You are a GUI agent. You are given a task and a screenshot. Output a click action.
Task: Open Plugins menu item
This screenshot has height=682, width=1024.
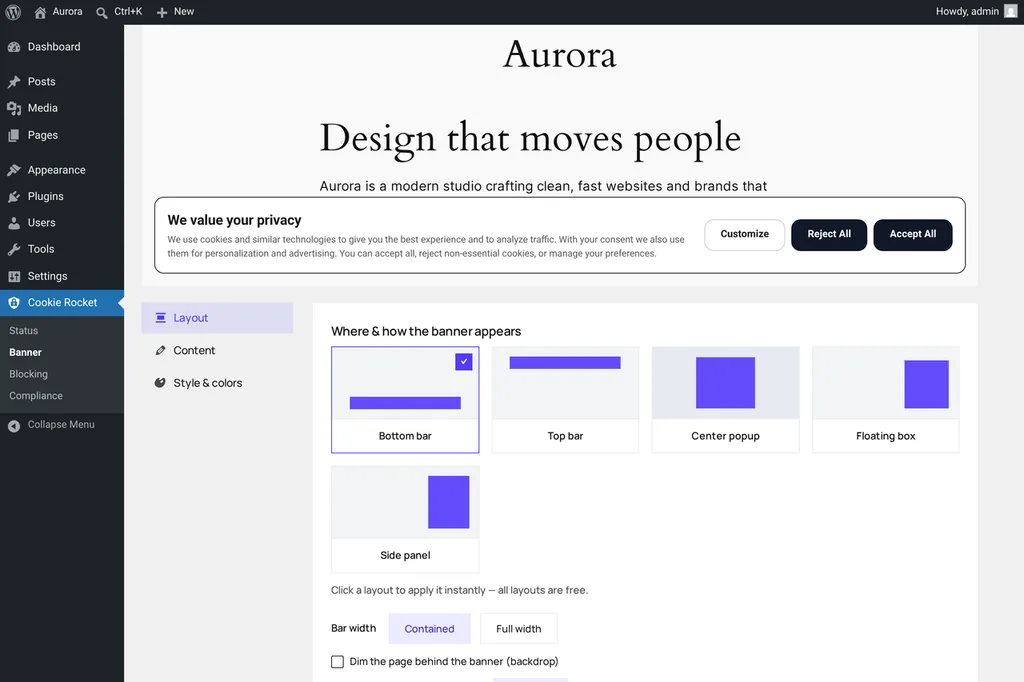(x=62, y=197)
